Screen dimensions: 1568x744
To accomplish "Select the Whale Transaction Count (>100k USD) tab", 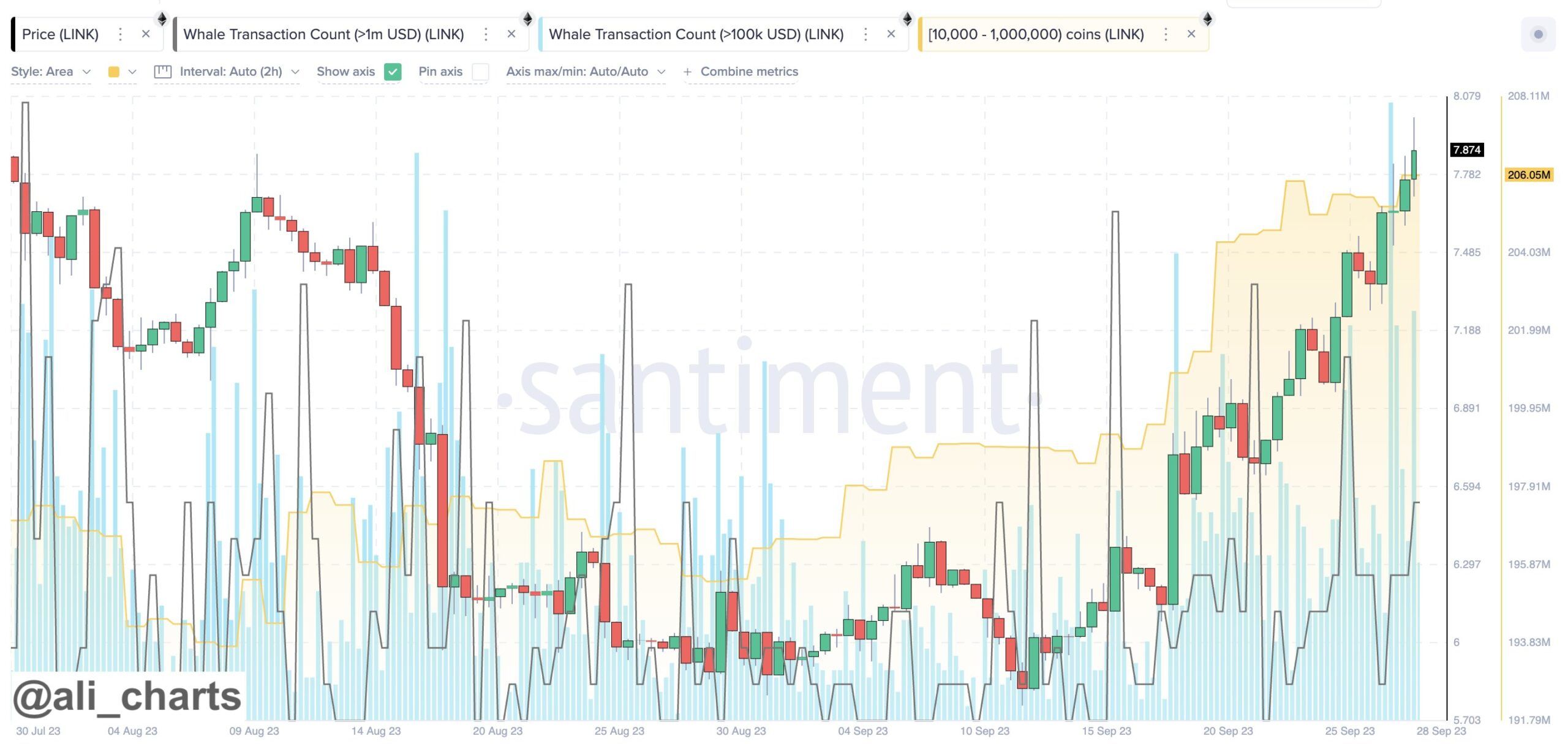I will [696, 34].
